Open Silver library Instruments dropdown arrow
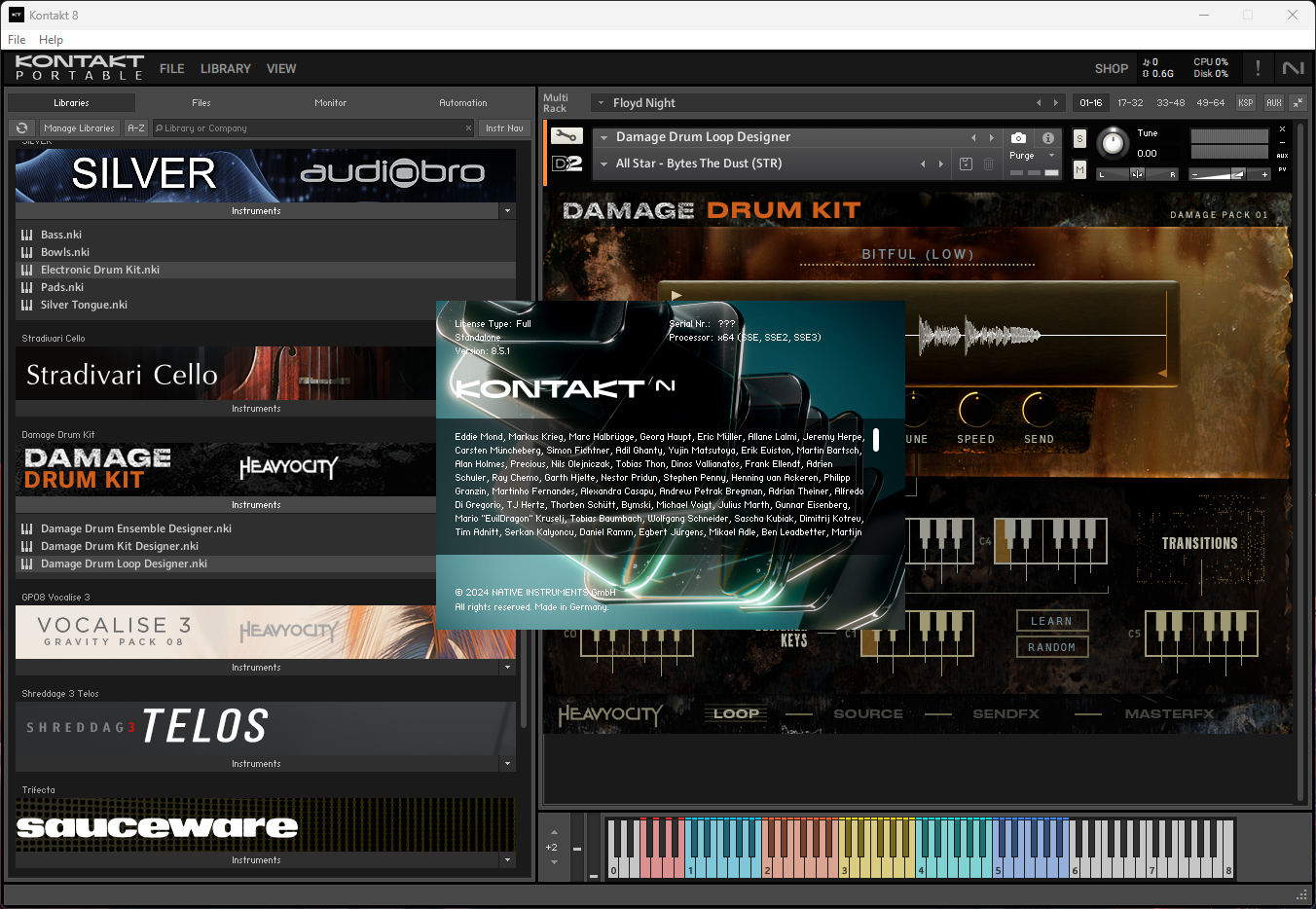 pyautogui.click(x=507, y=211)
